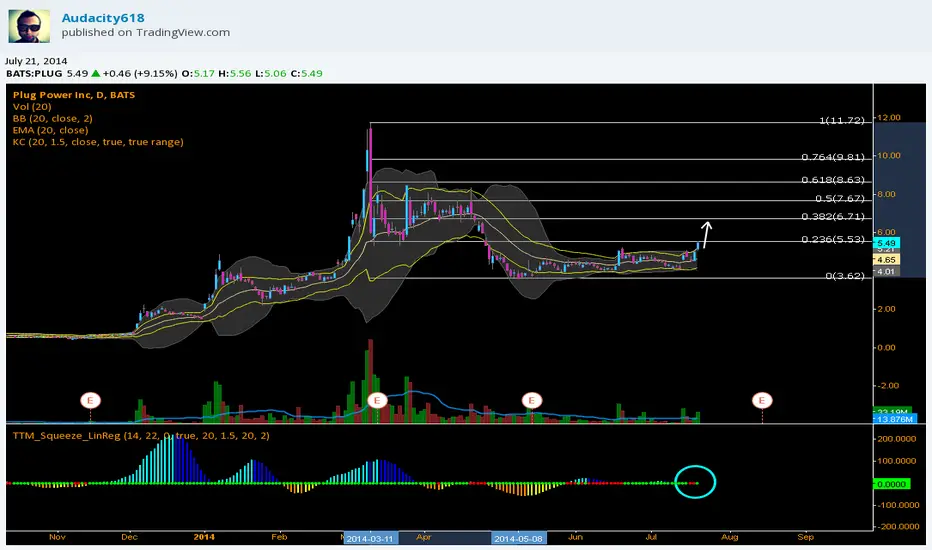This screenshot has width=932, height=550.
Task: Click the Sep label on the time axis
Action: 805,537
